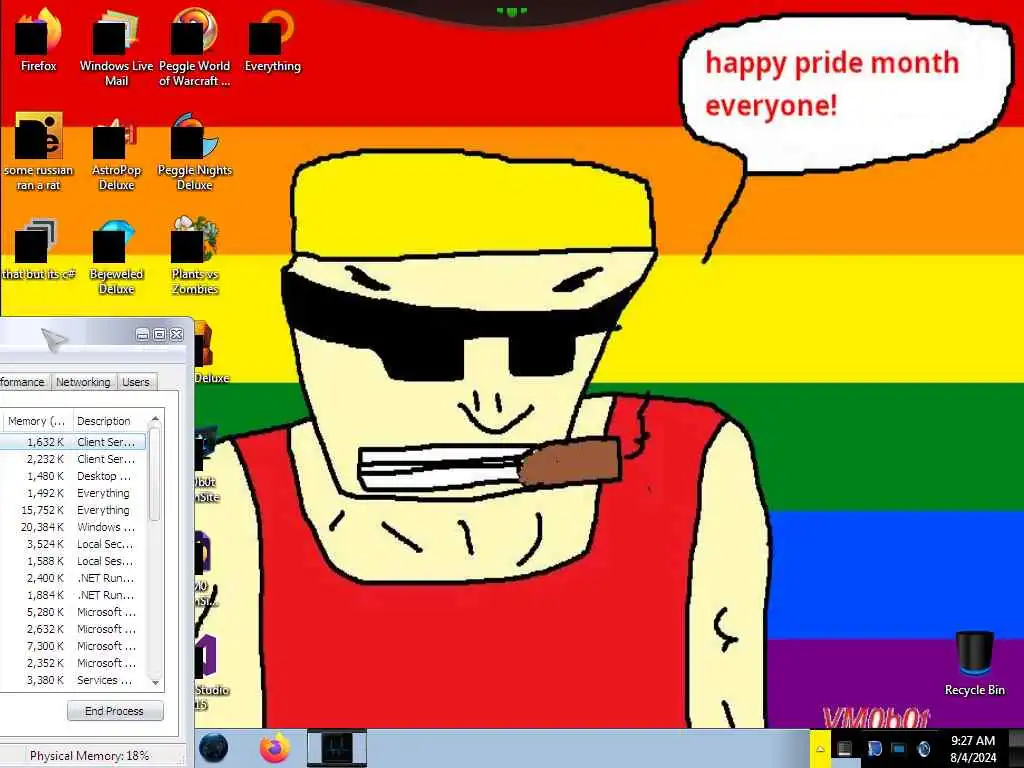The image size is (1024, 768).
Task: Click the process list scrollbar down arrow
Action: coord(155,682)
